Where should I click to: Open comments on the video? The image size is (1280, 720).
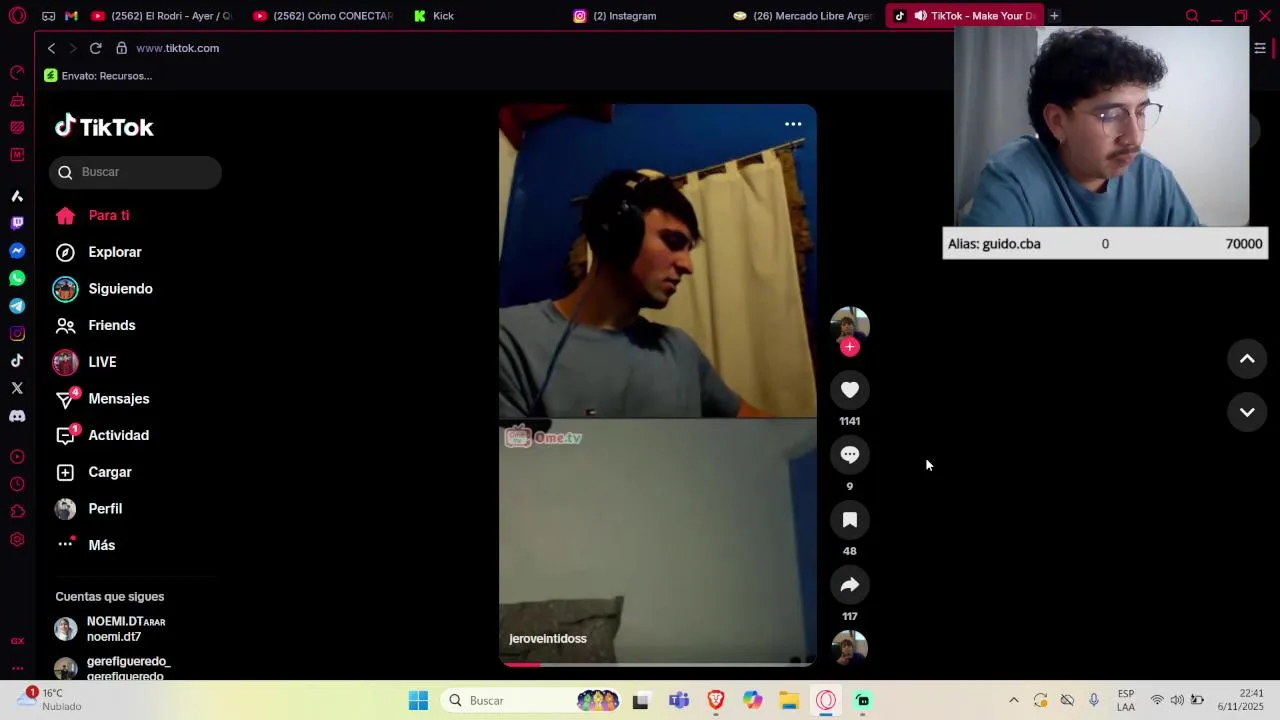tap(850, 455)
